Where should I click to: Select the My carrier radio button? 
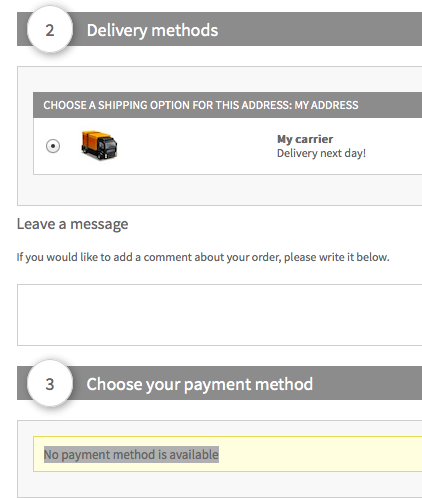(53, 146)
